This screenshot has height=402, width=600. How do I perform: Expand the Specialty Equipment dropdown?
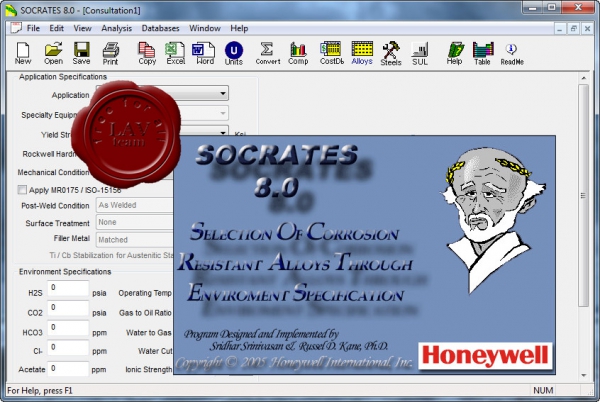(x=223, y=113)
